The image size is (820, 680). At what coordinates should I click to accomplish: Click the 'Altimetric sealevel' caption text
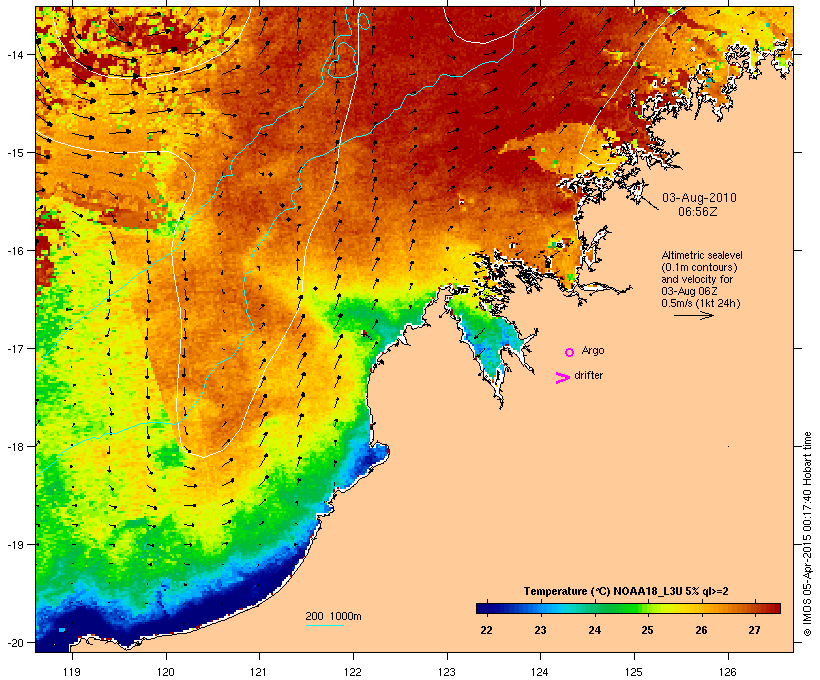pos(702,255)
